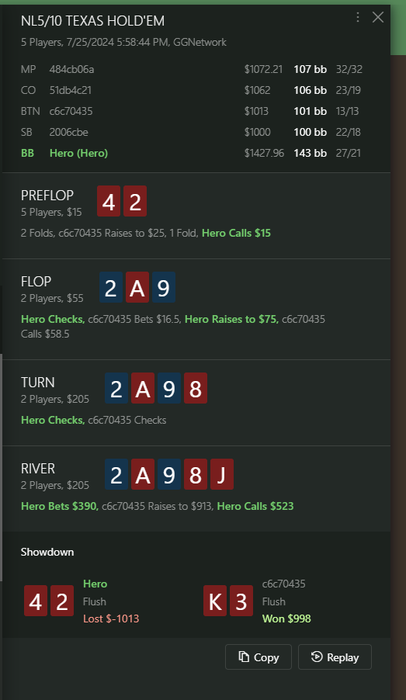The height and width of the screenshot is (700, 406).
Task: Click the Jack card on the river
Action: click(x=222, y=475)
